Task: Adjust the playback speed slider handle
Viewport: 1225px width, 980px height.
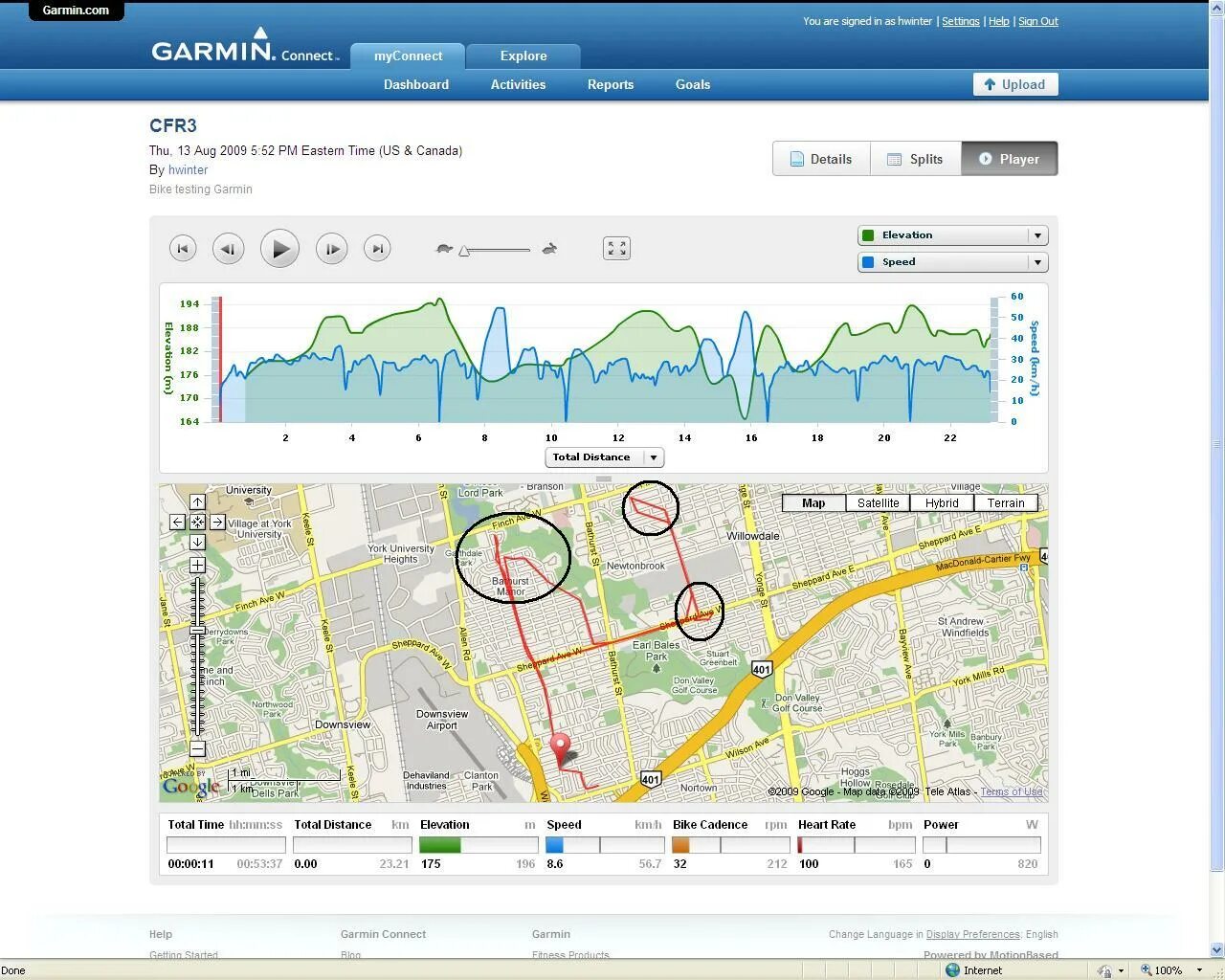Action: [x=464, y=251]
